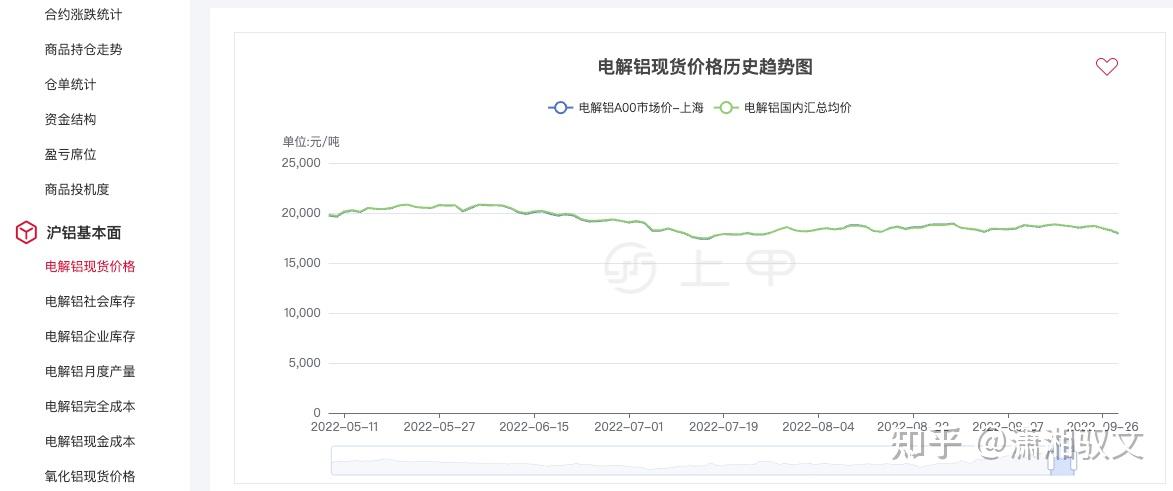Select 仓单统计 from the sidebar
This screenshot has width=1173, height=491.
click(x=71, y=85)
